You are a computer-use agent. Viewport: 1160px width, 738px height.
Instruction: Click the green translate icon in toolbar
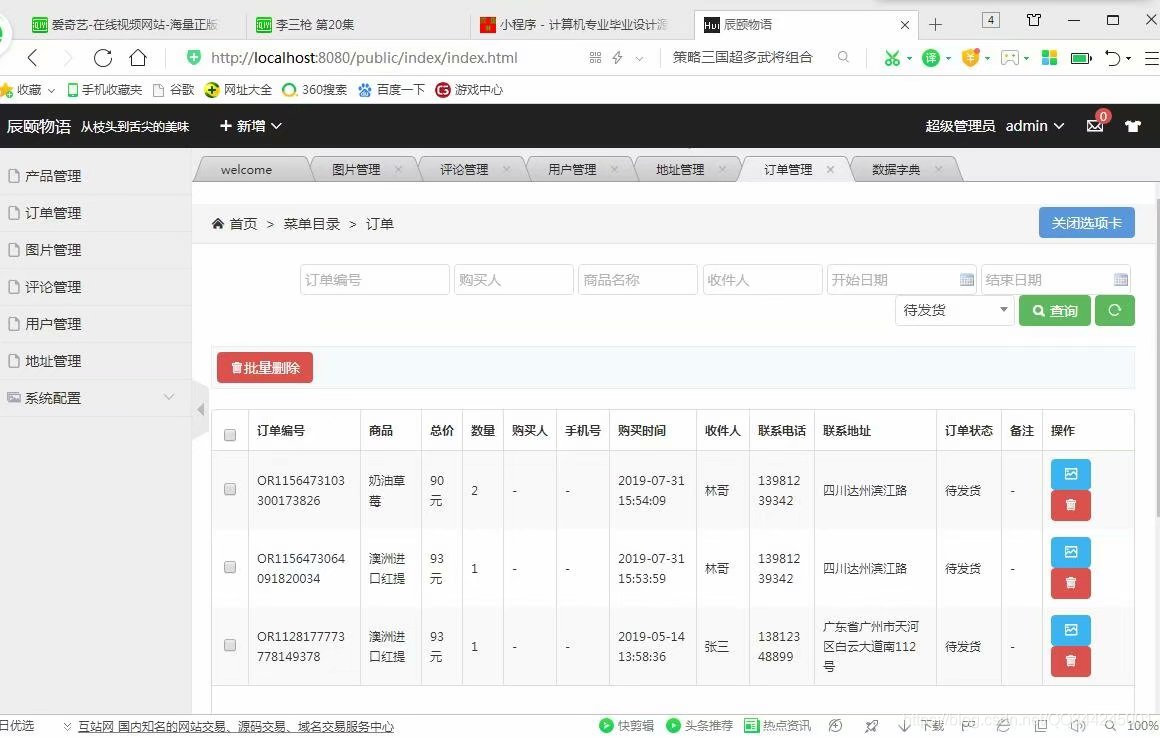pos(931,58)
